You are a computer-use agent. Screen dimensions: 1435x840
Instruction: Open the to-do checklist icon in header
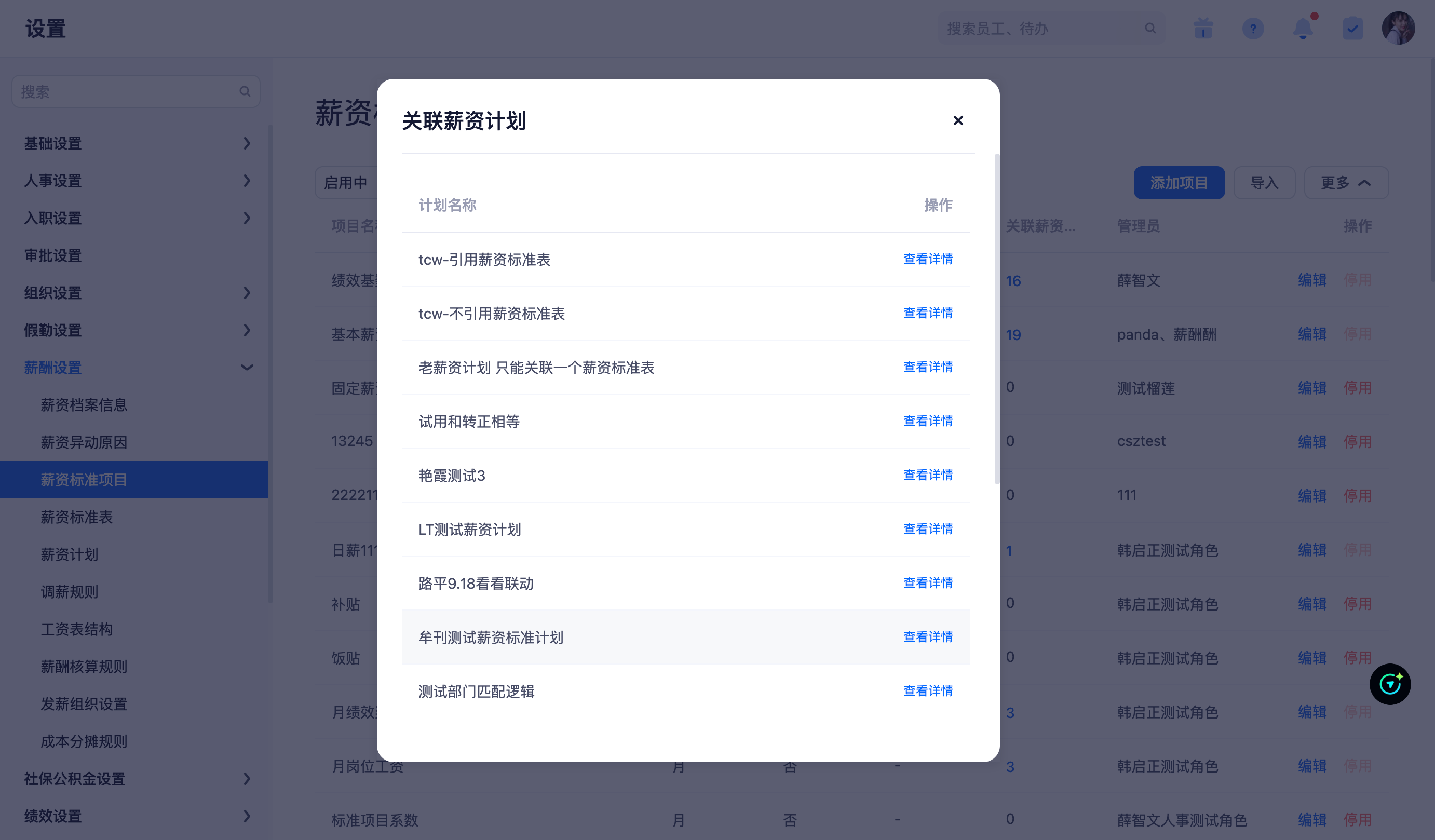pos(1352,28)
